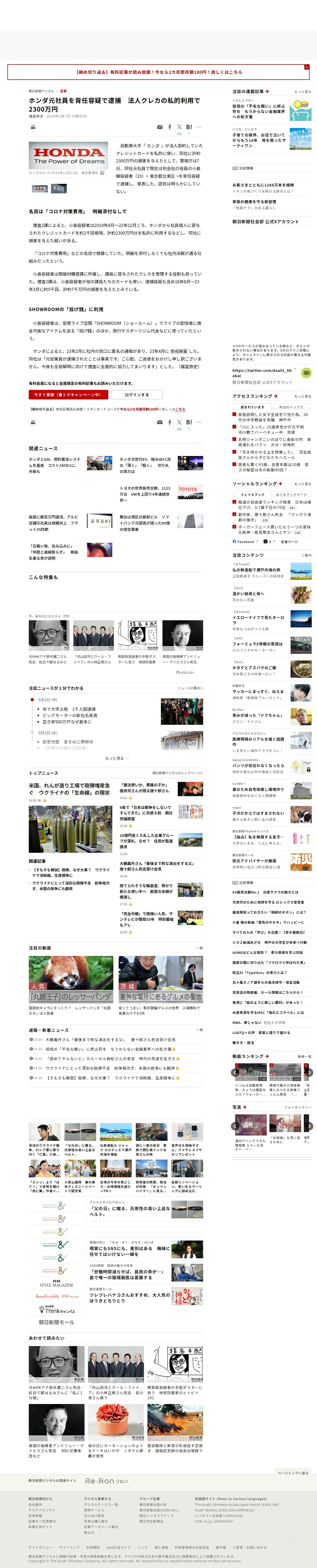Open the Honda logo article image
Screen dimensions: 317x1568
68,156
